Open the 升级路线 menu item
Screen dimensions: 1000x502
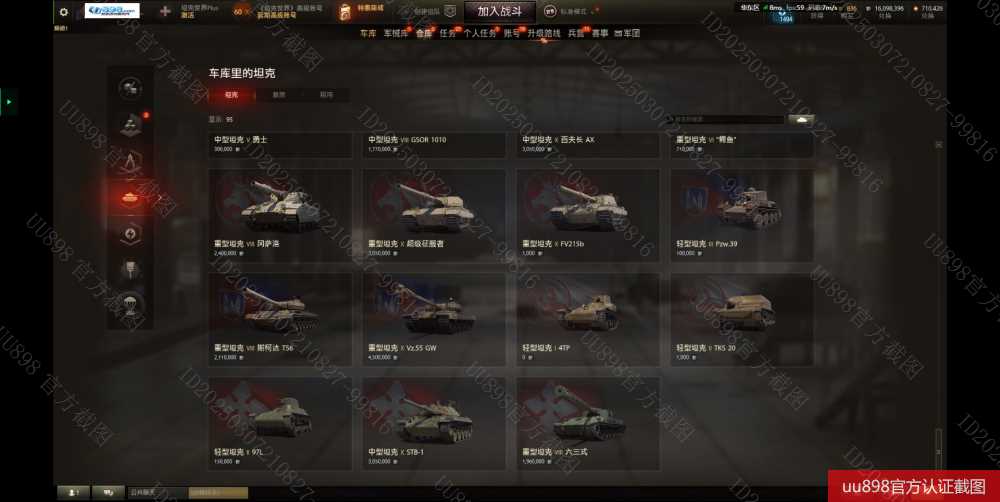543,33
